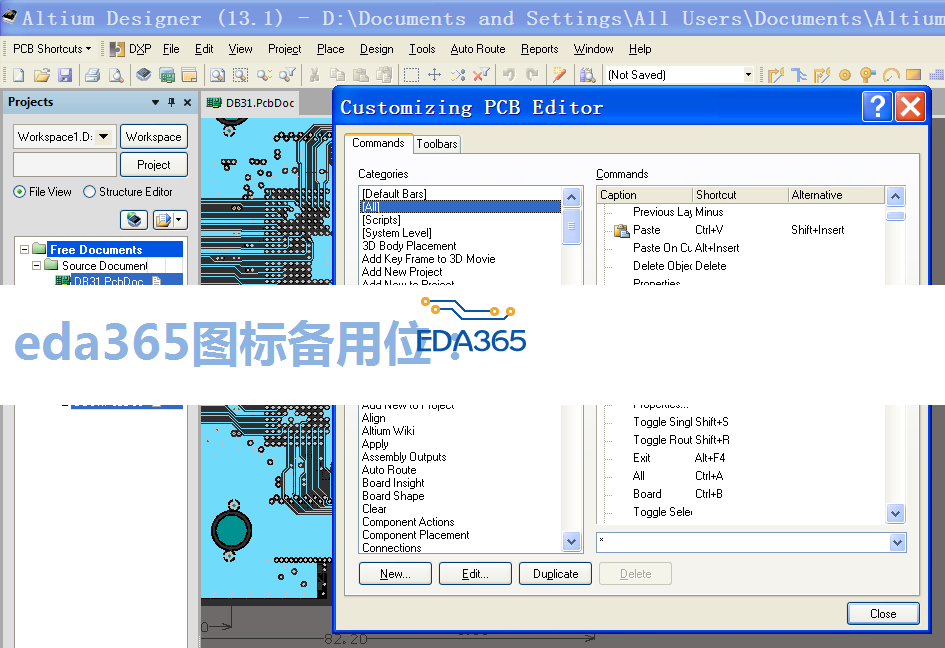The image size is (945, 648).
Task: Collapse the Free Documents tree node
Action: coord(25,249)
